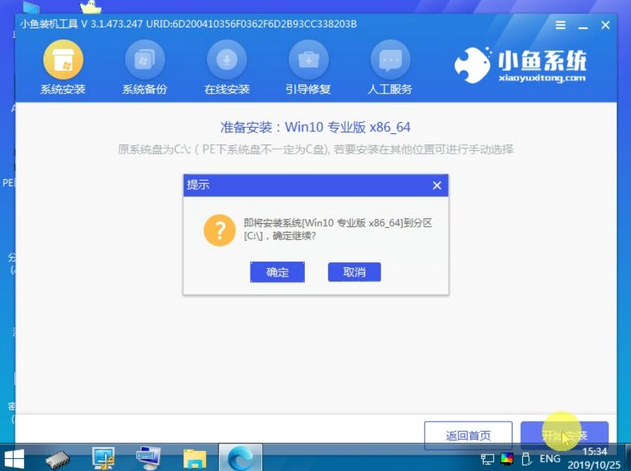Click the USB device tray icon
Viewport: 631px width, 471px height.
[x=526, y=459]
